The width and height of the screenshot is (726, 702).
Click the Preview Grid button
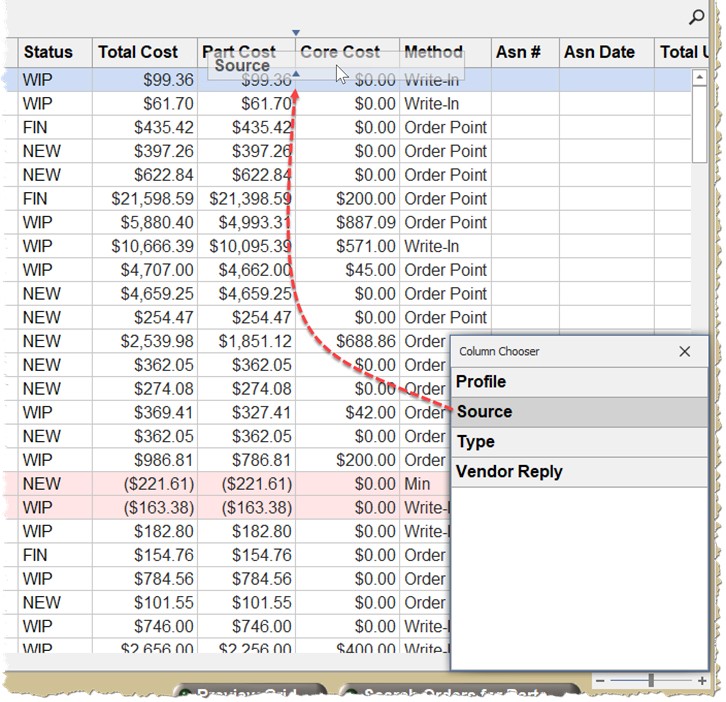[250, 693]
